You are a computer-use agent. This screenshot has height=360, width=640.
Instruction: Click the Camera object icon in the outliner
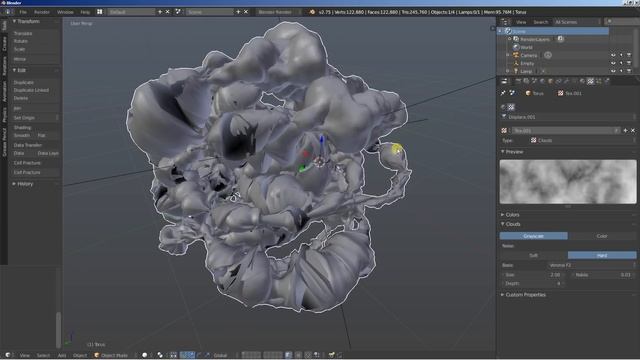[516, 55]
